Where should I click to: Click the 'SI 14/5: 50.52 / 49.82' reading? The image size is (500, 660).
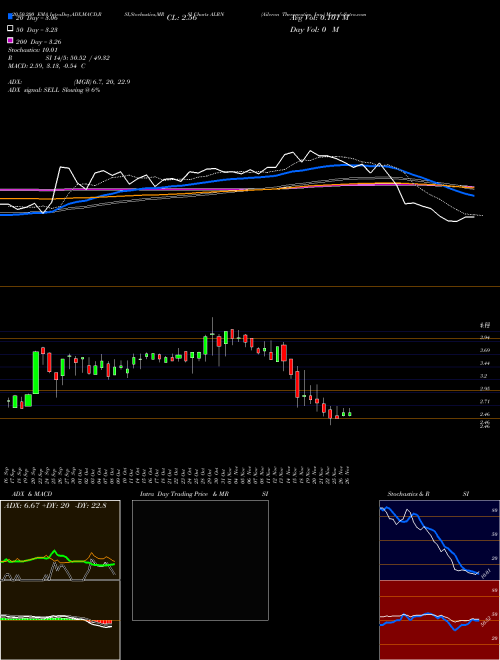tap(77, 58)
